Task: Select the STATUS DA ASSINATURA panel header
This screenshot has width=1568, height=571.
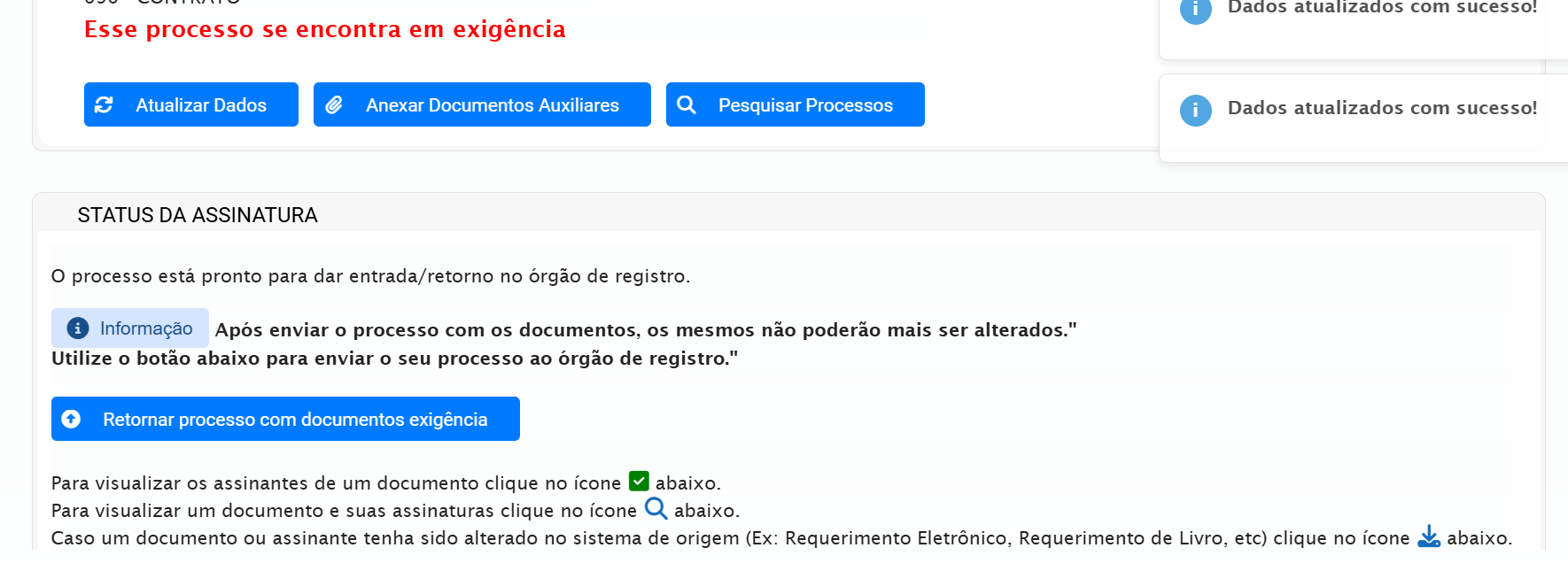Action: click(x=198, y=215)
